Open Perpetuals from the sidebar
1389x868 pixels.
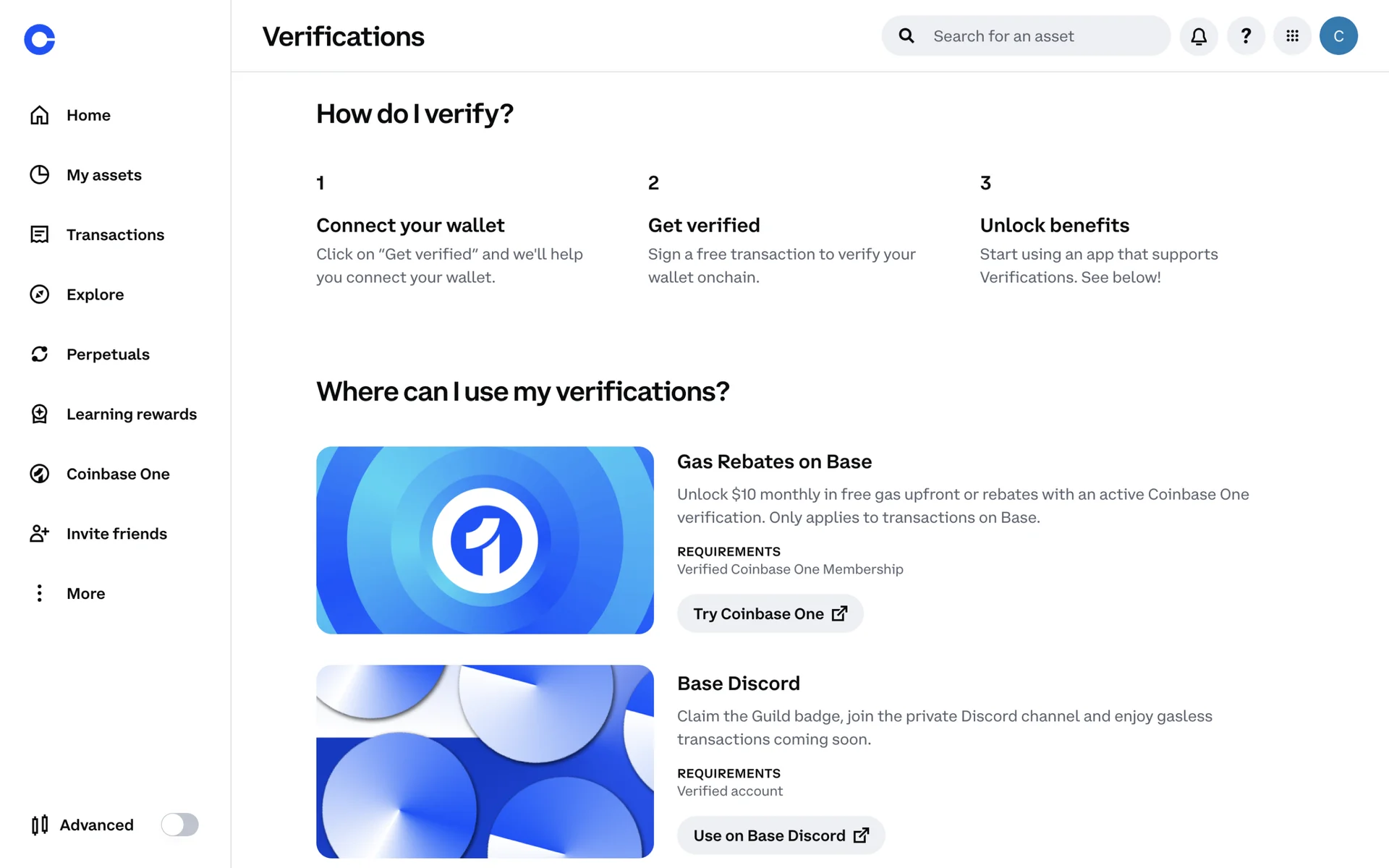coord(108,354)
